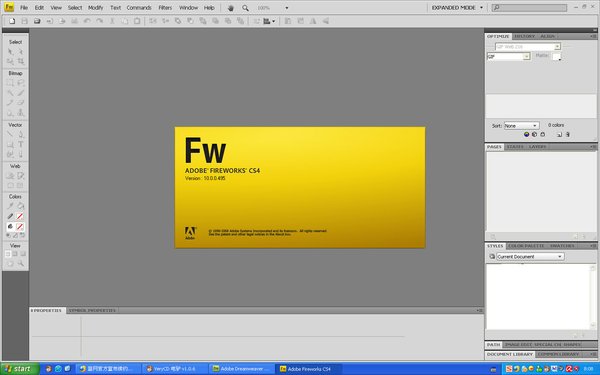This screenshot has width=600, height=375.
Task: Select the Knife tool
Action: 21,154
